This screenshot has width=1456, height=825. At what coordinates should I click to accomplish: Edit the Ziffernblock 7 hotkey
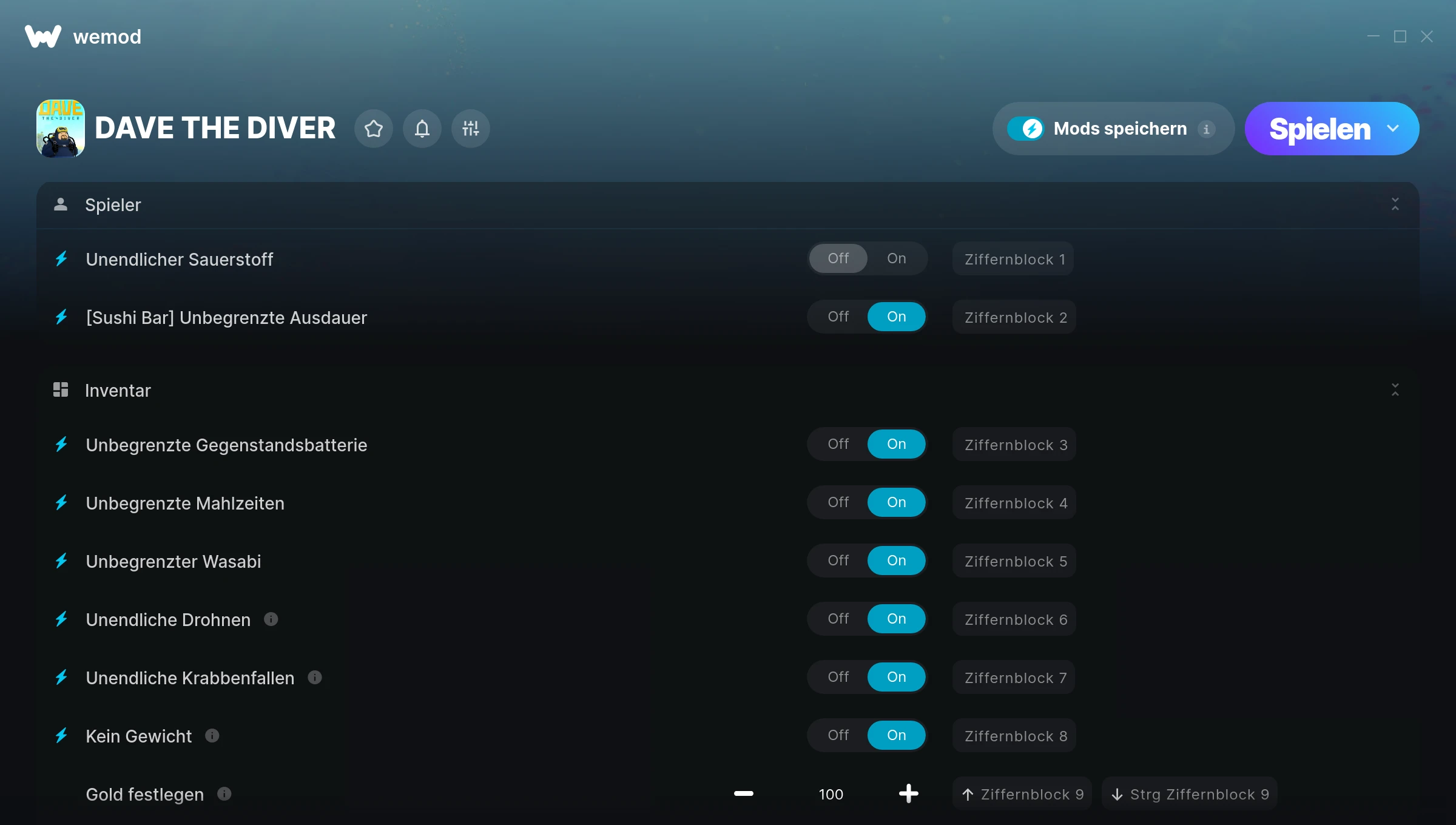pos(1014,678)
